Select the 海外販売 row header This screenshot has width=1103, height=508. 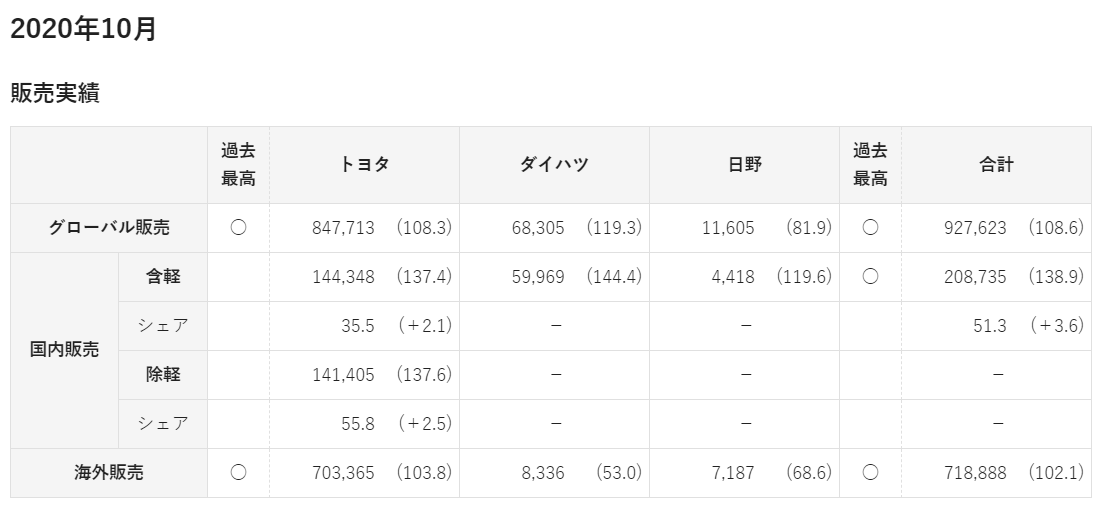click(x=109, y=473)
